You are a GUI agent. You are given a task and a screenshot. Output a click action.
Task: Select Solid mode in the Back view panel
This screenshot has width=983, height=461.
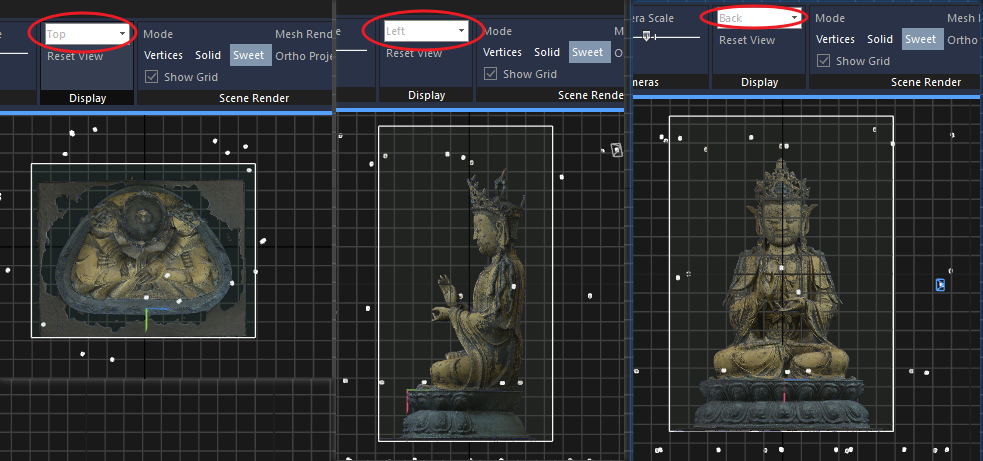(880, 39)
